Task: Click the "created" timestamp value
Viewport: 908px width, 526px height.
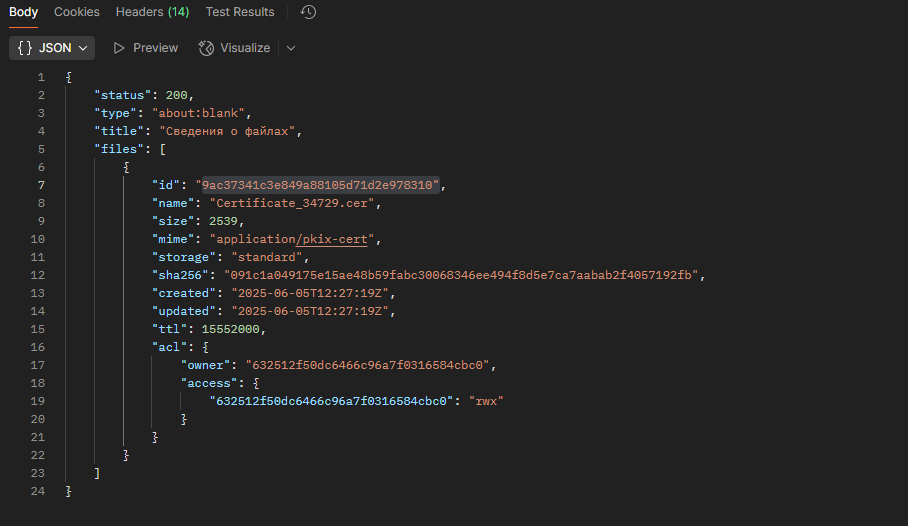Action: pos(310,293)
